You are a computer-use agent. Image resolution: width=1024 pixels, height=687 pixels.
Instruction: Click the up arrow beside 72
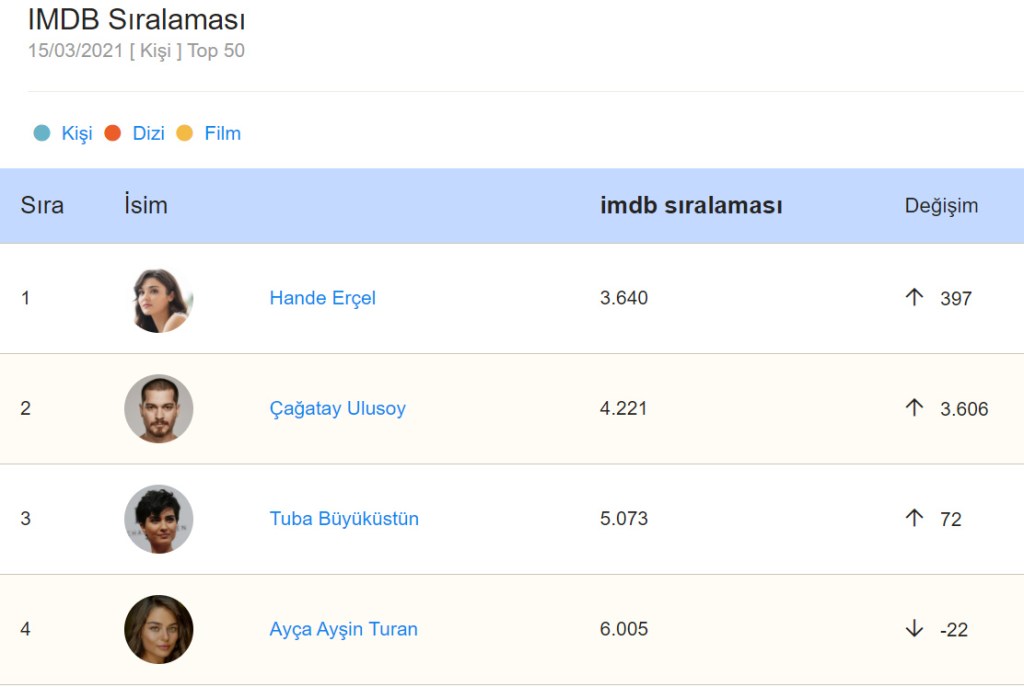pyautogui.click(x=914, y=517)
